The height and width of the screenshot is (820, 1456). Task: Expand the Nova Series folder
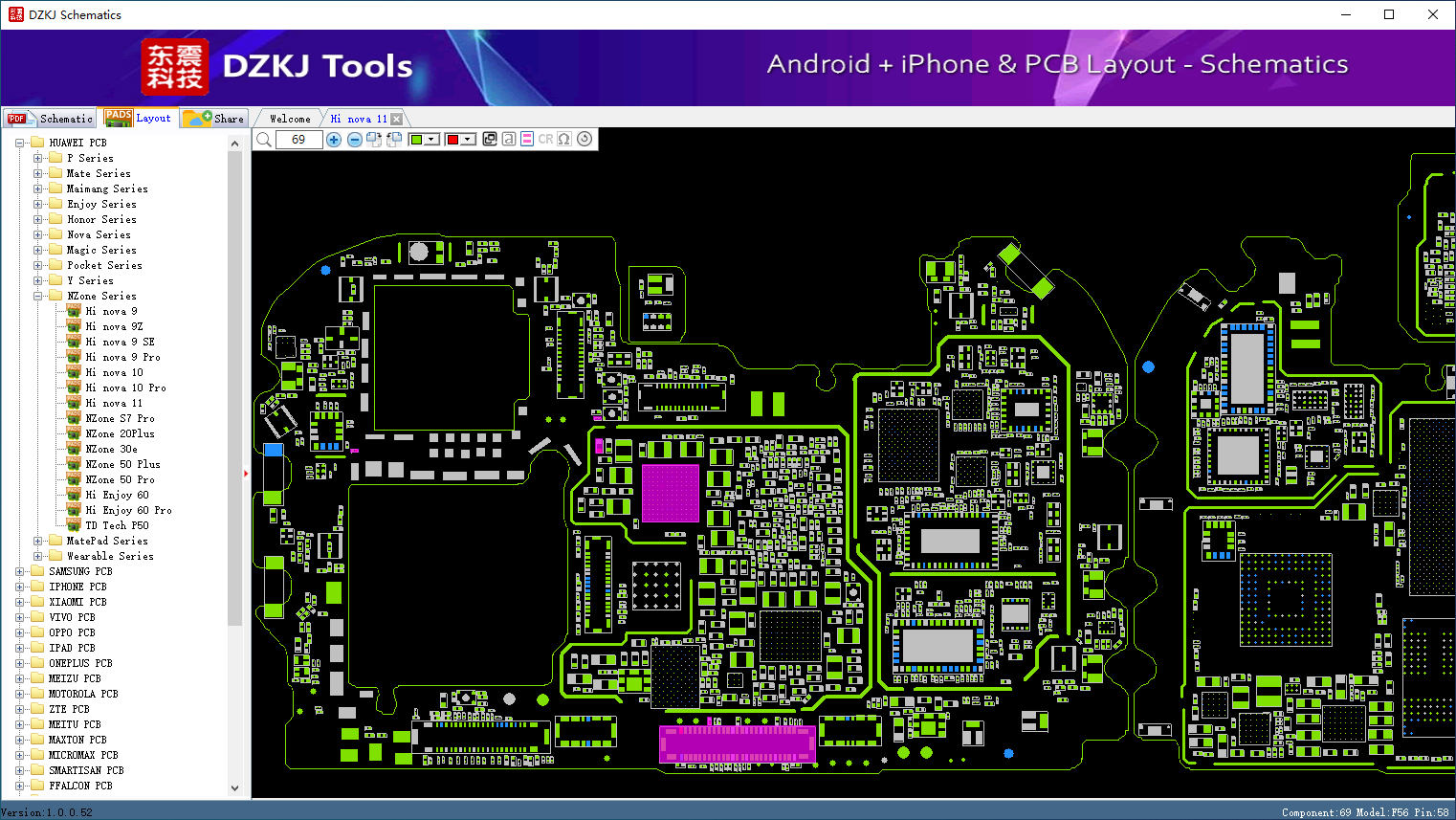[x=37, y=234]
